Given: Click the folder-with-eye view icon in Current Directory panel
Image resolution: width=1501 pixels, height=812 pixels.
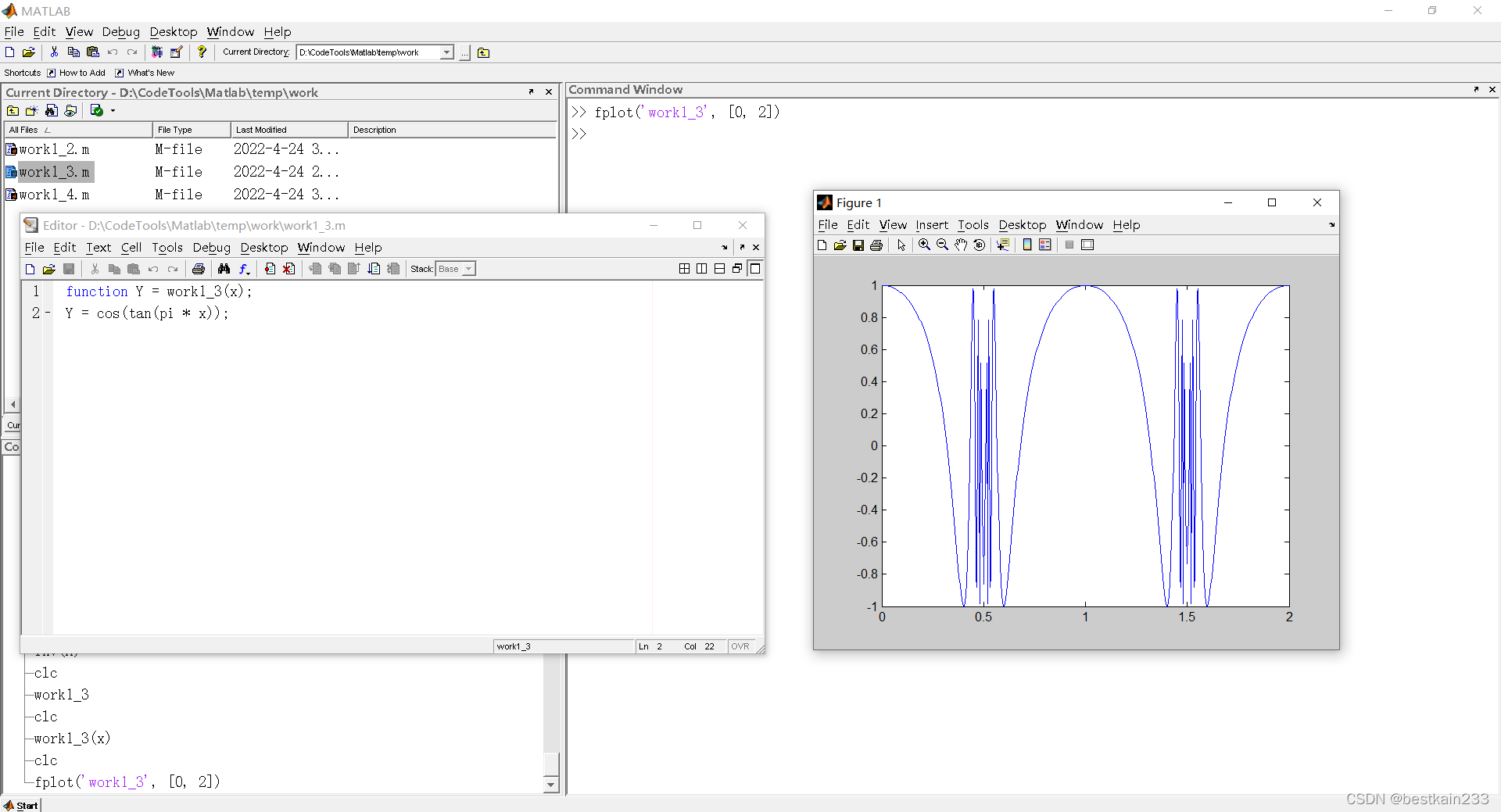Looking at the screenshot, I should coord(70,110).
